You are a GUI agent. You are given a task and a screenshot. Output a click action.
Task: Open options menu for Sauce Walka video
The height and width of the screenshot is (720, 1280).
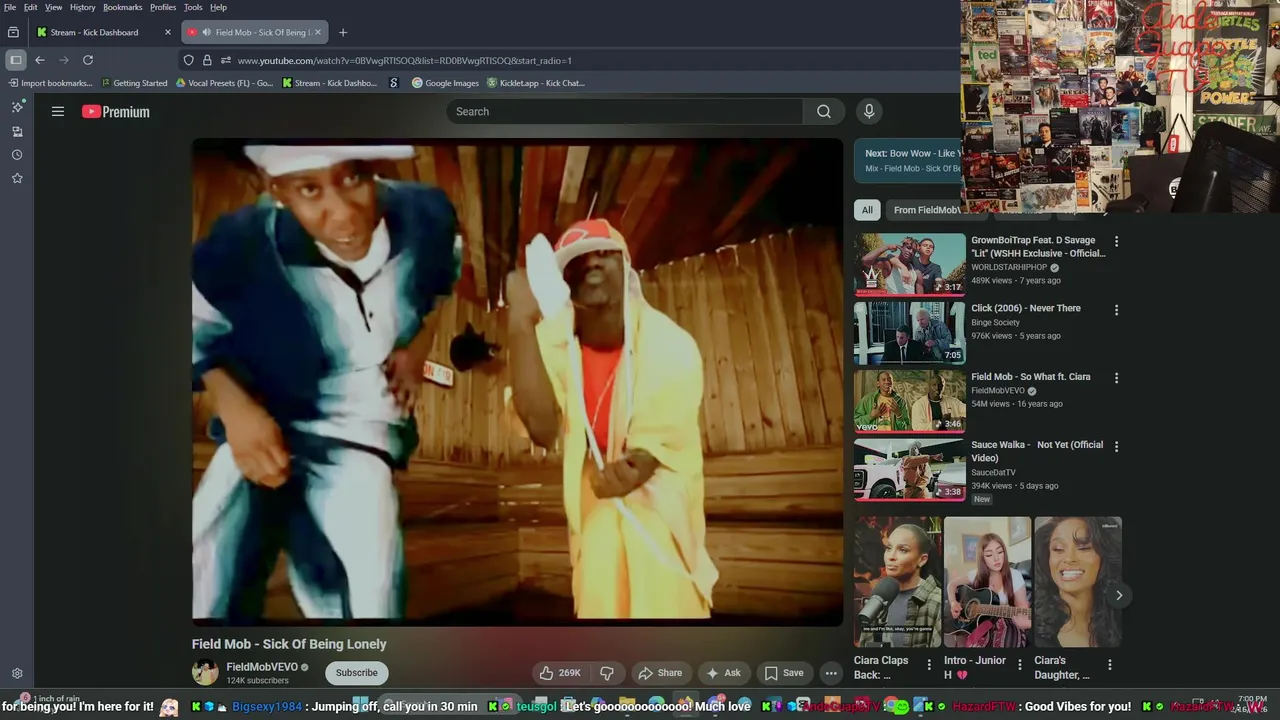click(x=1116, y=446)
